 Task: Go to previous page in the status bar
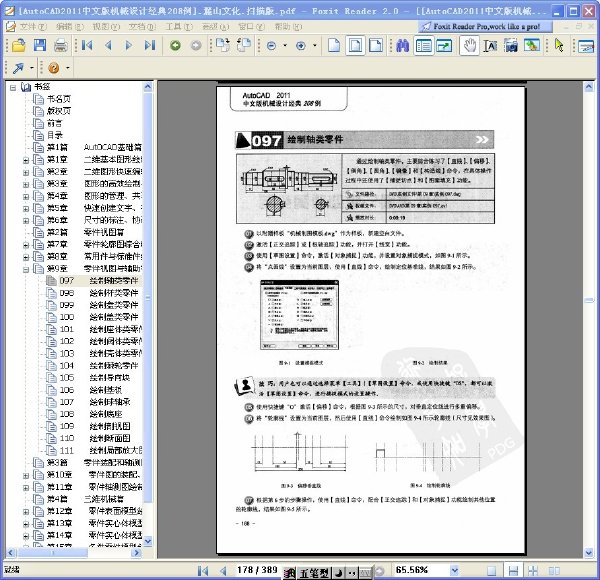(223, 571)
